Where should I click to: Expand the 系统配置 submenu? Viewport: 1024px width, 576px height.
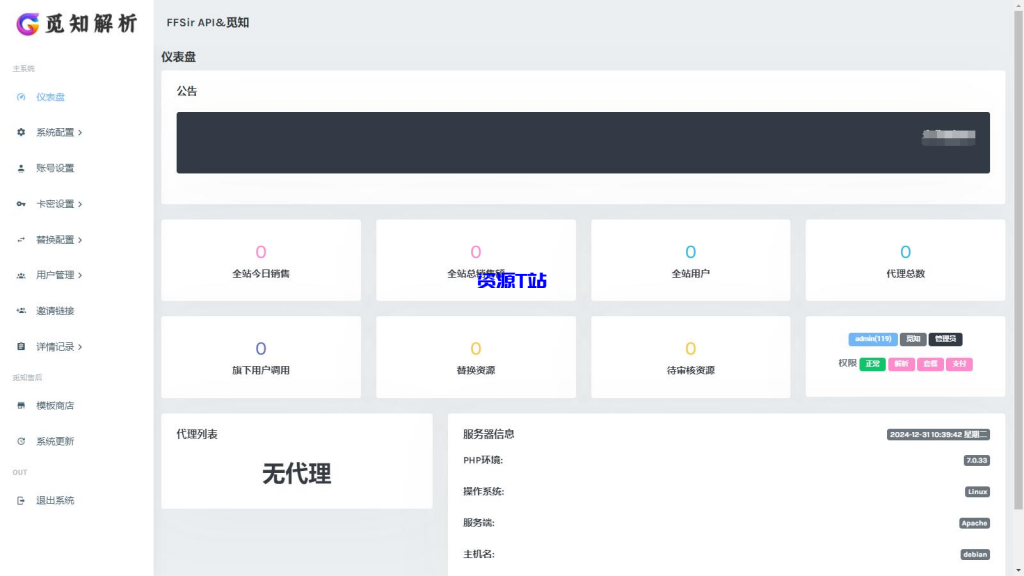click(x=55, y=132)
